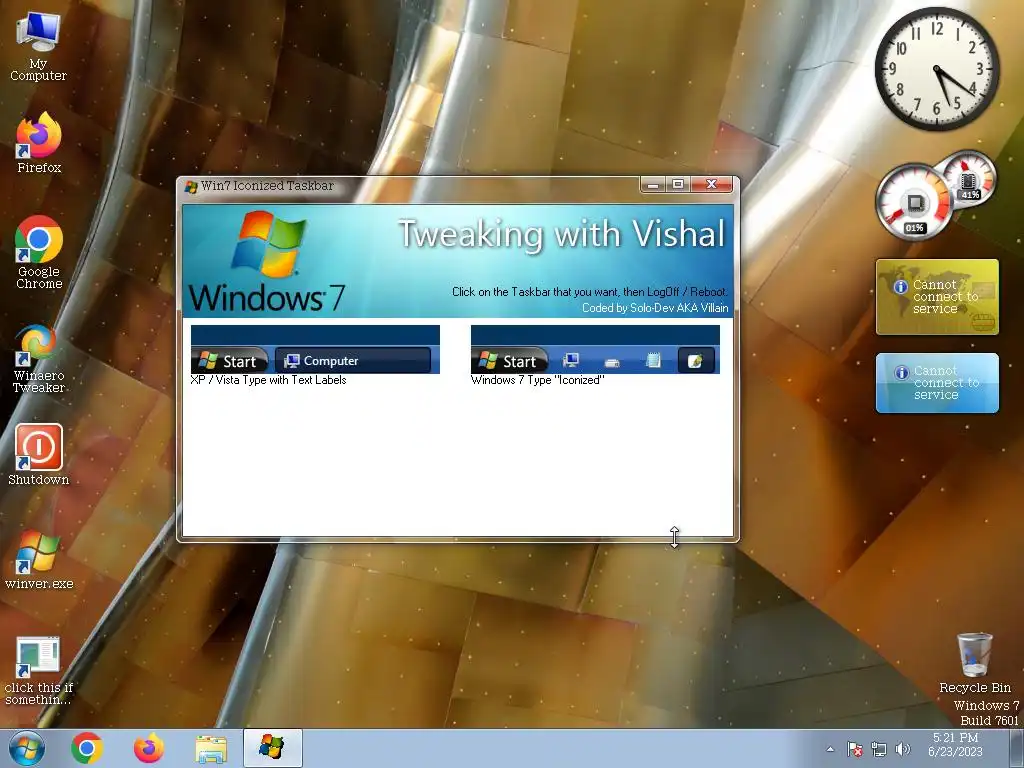Select the Google Chrome desktop shortcut

tap(39, 252)
